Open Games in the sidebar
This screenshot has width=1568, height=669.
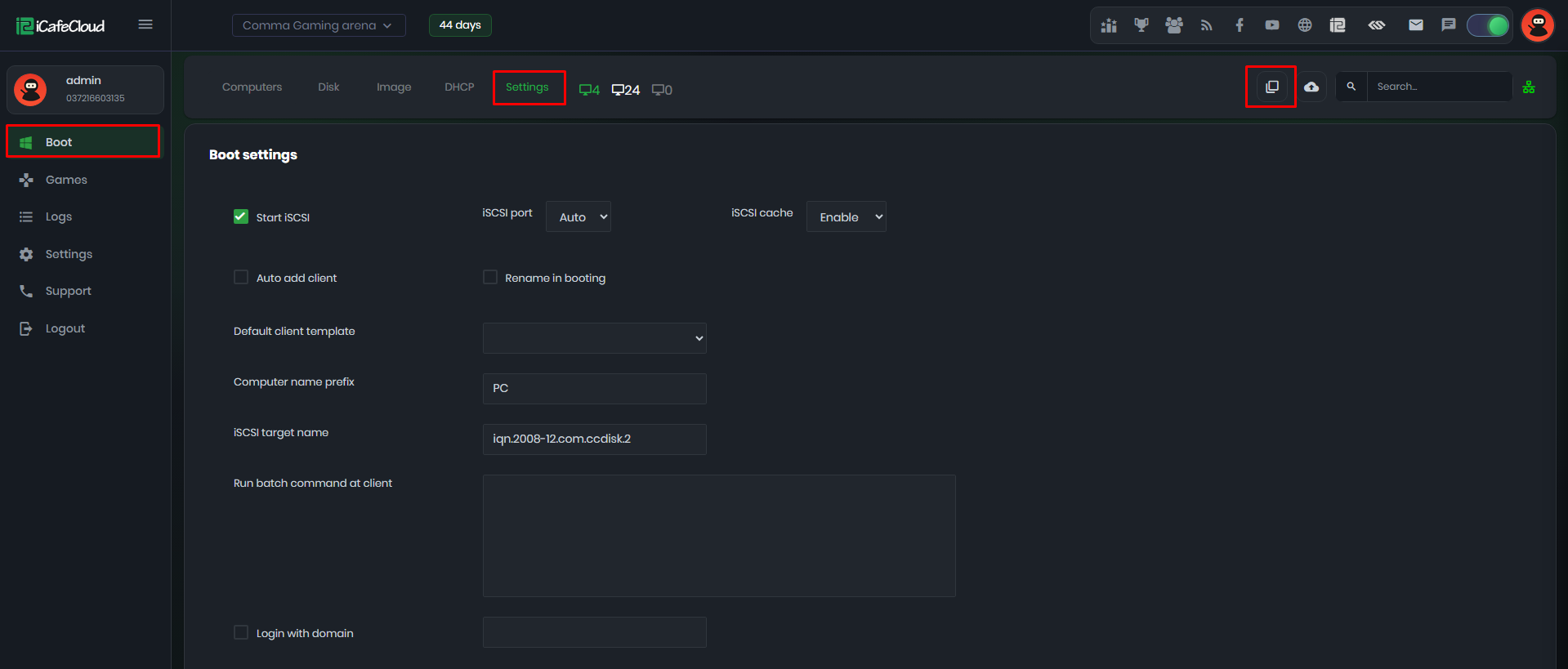pos(85,180)
